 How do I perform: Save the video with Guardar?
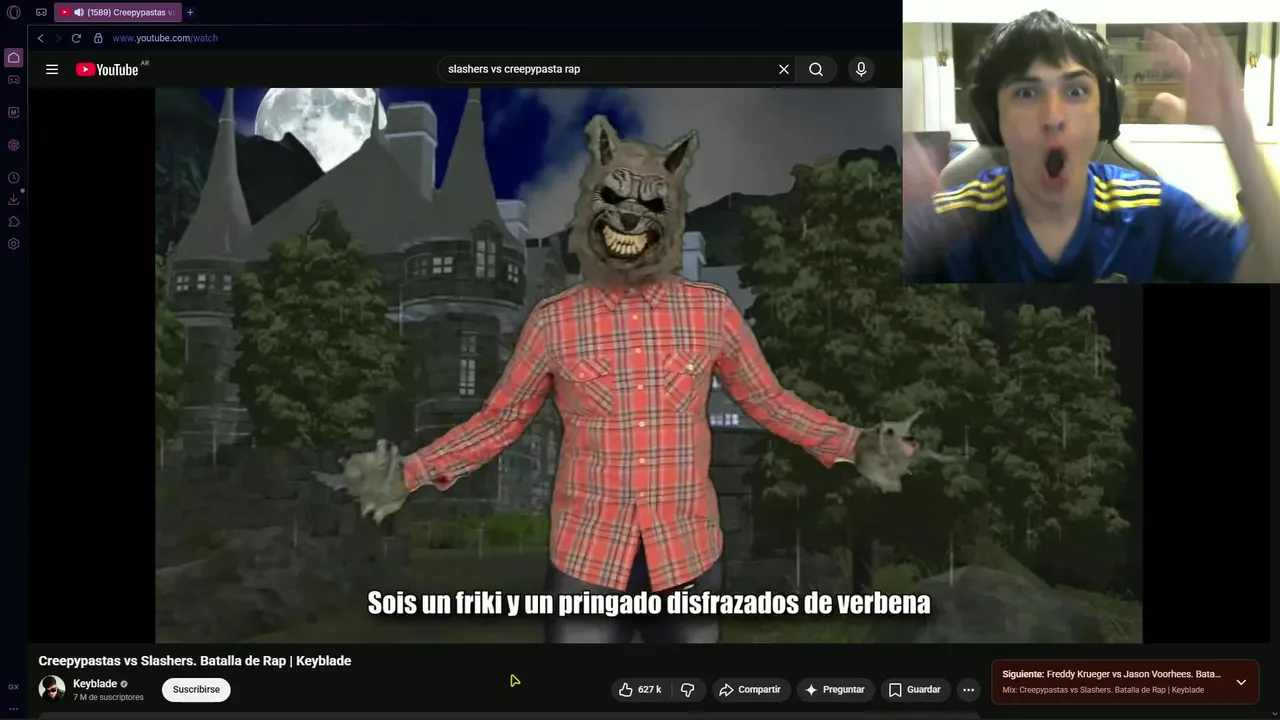[915, 689]
